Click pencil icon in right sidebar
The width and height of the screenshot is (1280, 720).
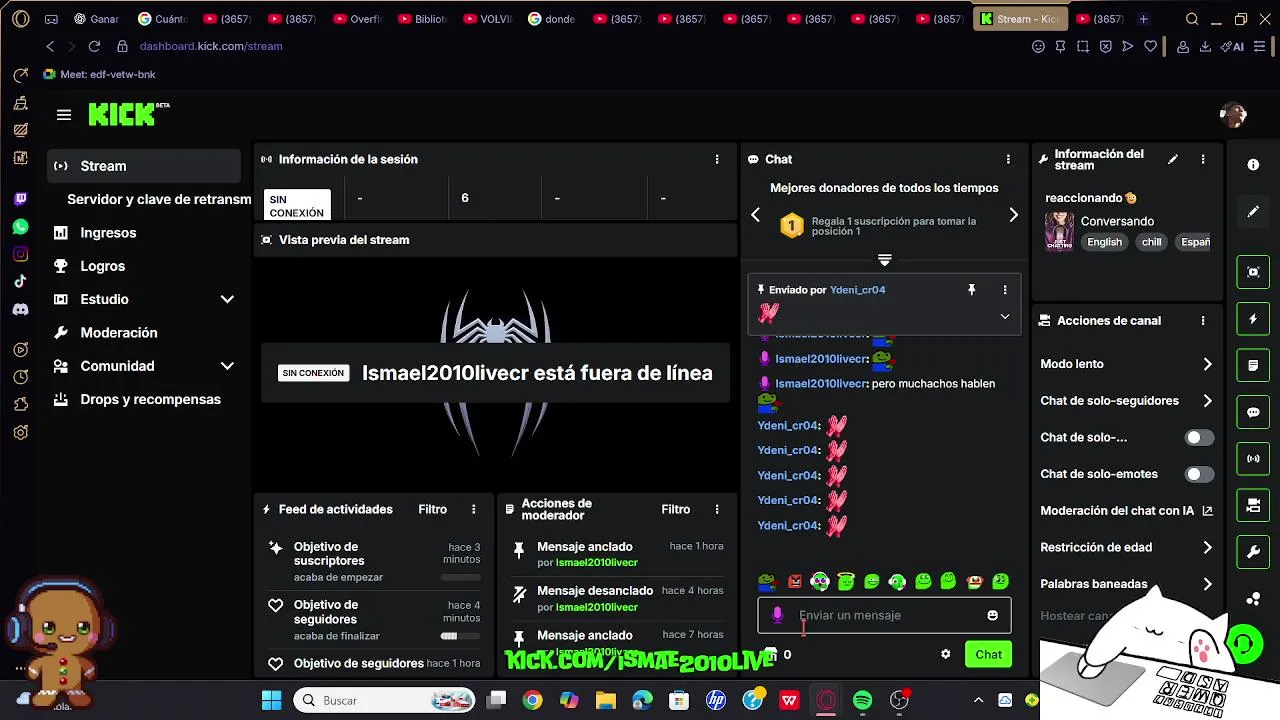[x=1253, y=211]
